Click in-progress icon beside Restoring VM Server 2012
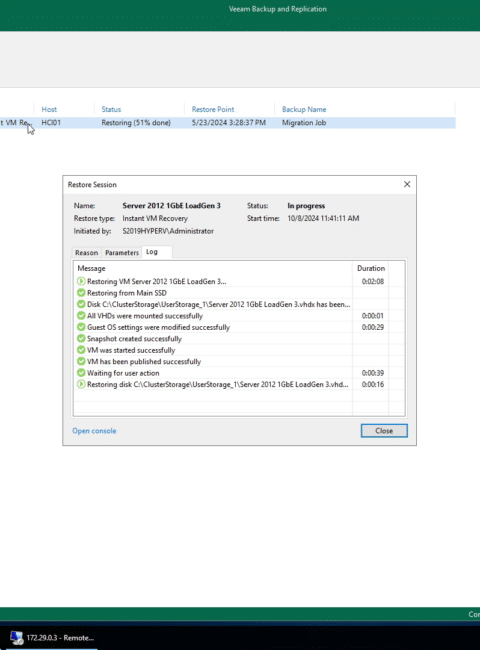Image resolution: width=480 pixels, height=650 pixels. [x=81, y=281]
